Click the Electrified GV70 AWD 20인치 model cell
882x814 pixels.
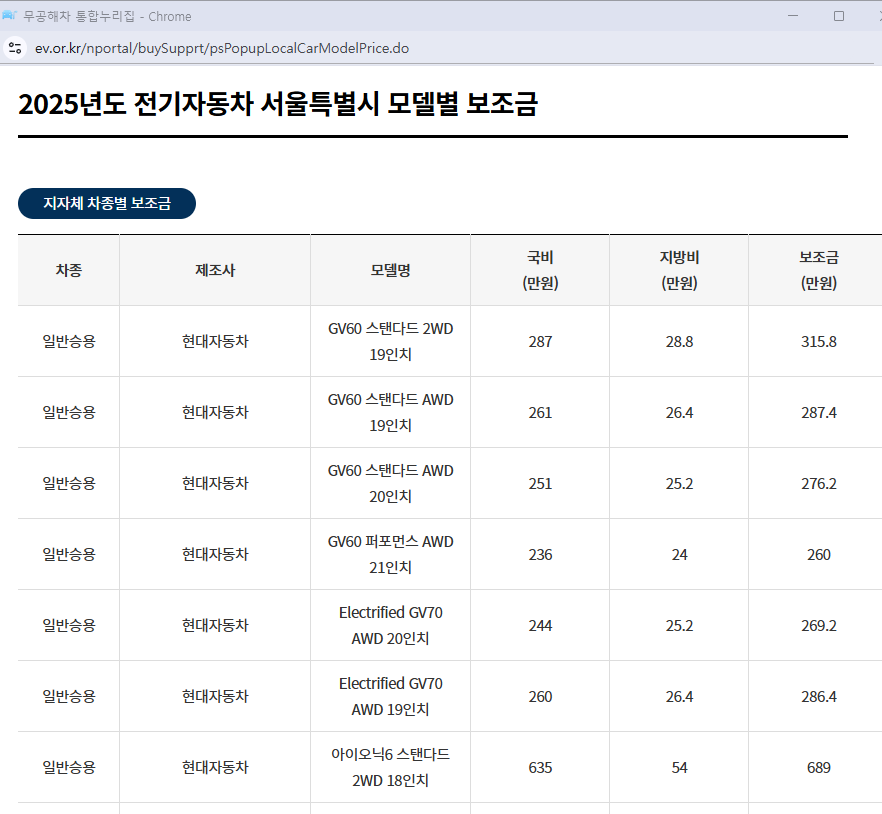[389, 625]
